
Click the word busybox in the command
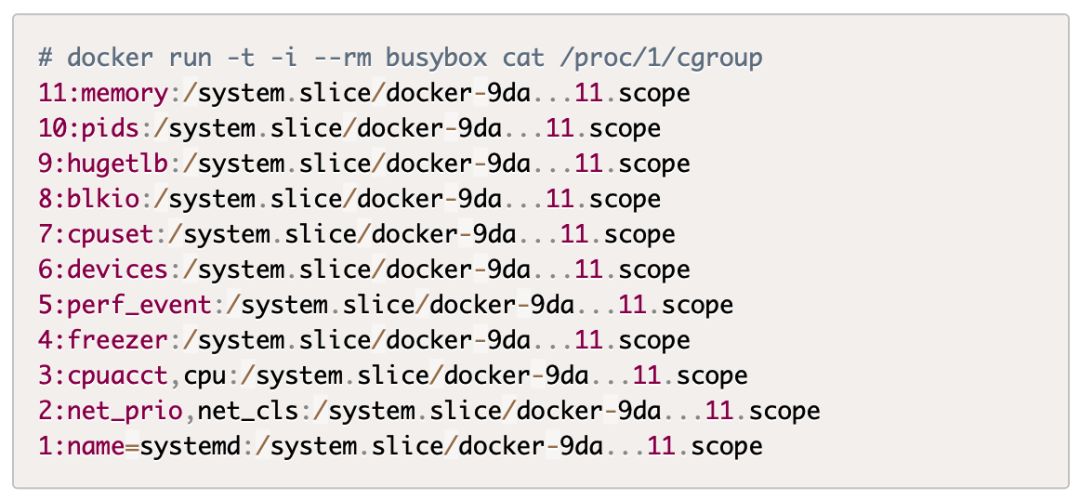(x=472, y=58)
